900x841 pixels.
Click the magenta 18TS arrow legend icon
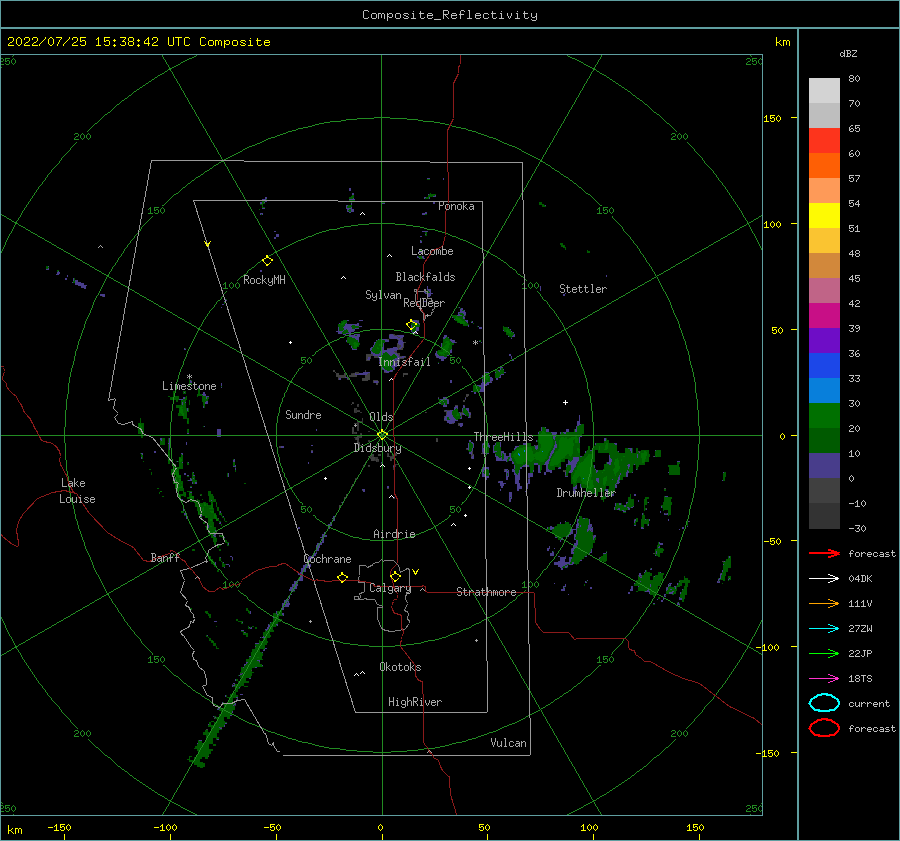pyautogui.click(x=824, y=679)
